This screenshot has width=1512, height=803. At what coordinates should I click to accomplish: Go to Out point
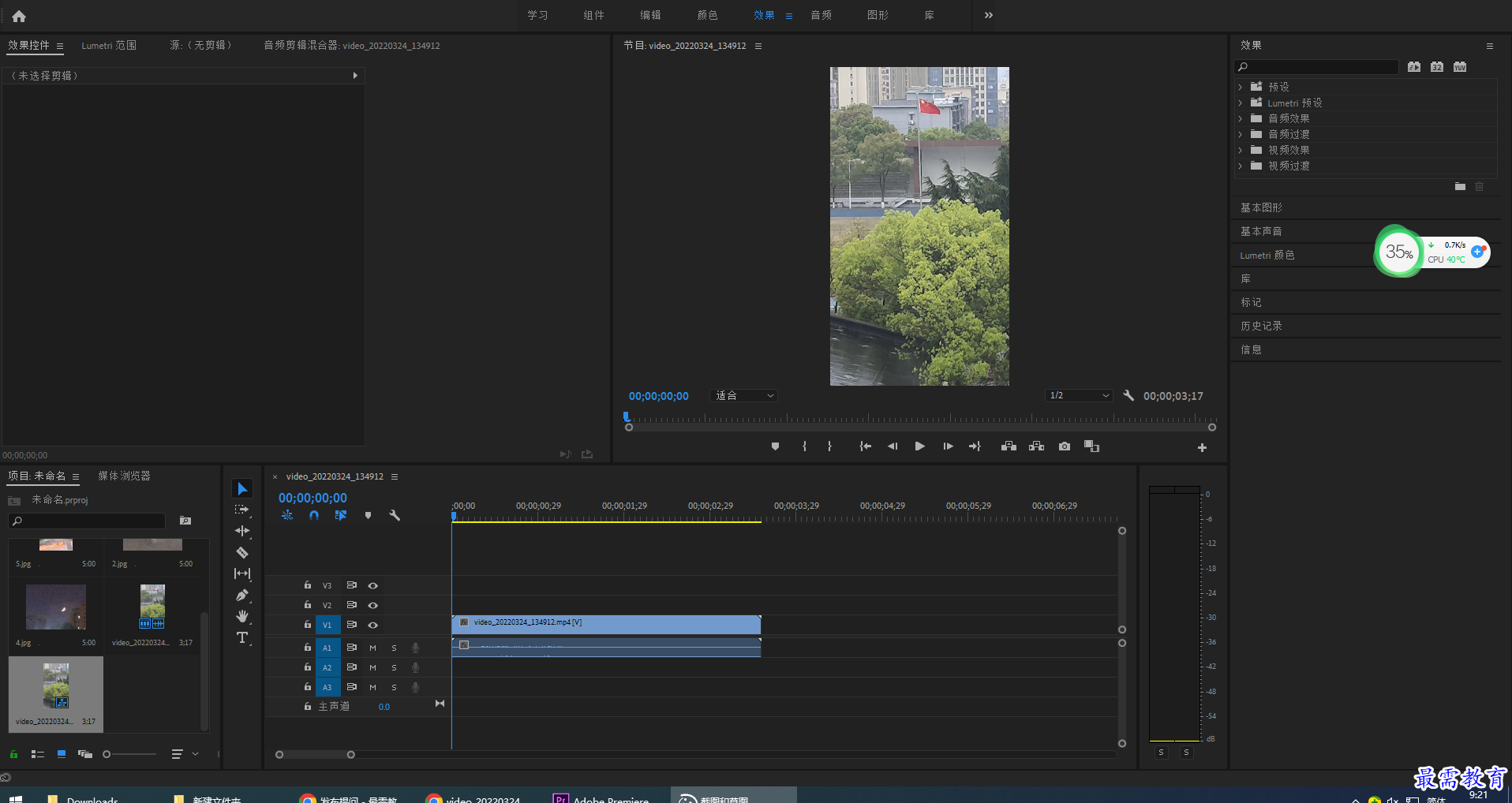[975, 446]
